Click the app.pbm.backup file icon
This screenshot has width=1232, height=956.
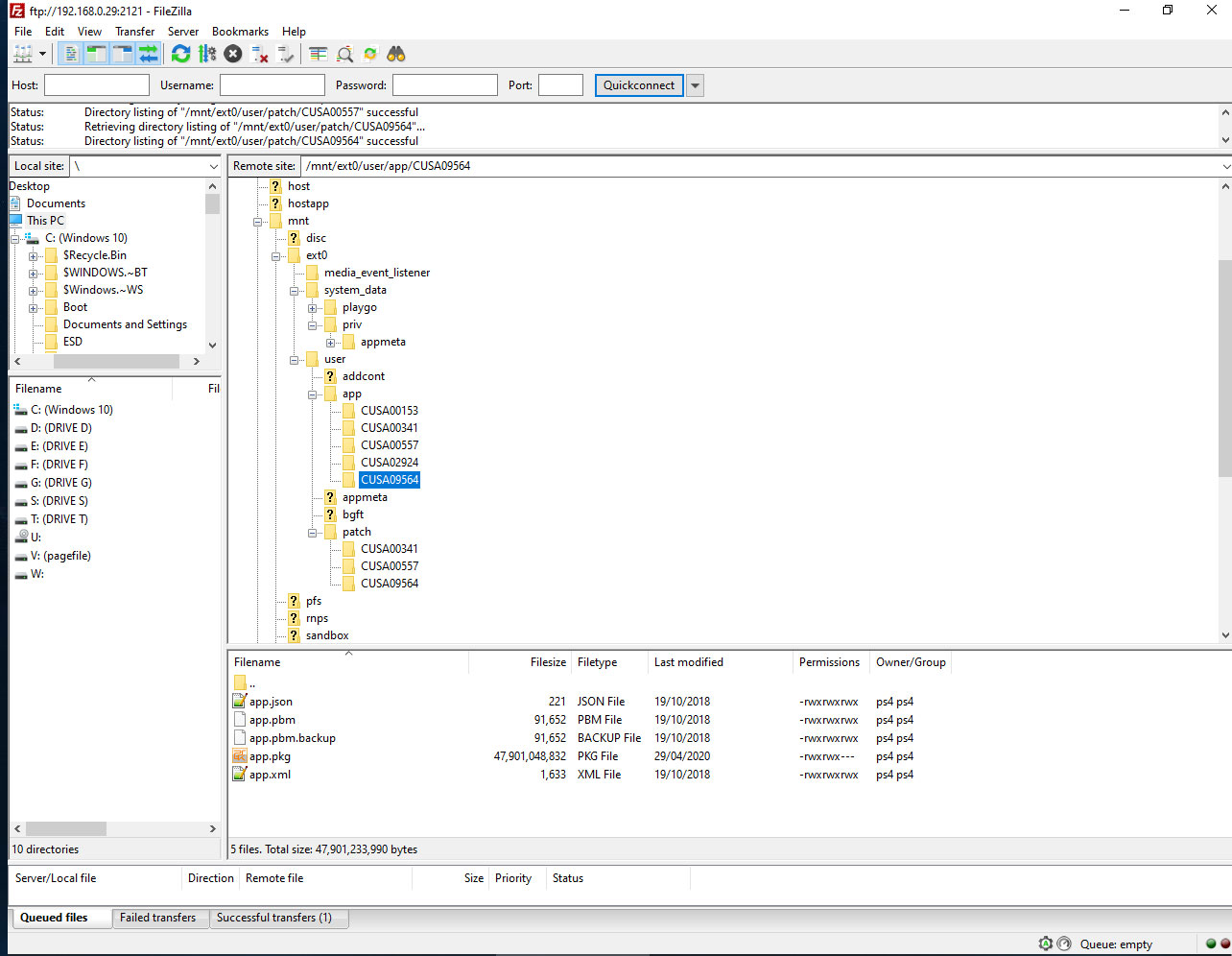coord(240,738)
